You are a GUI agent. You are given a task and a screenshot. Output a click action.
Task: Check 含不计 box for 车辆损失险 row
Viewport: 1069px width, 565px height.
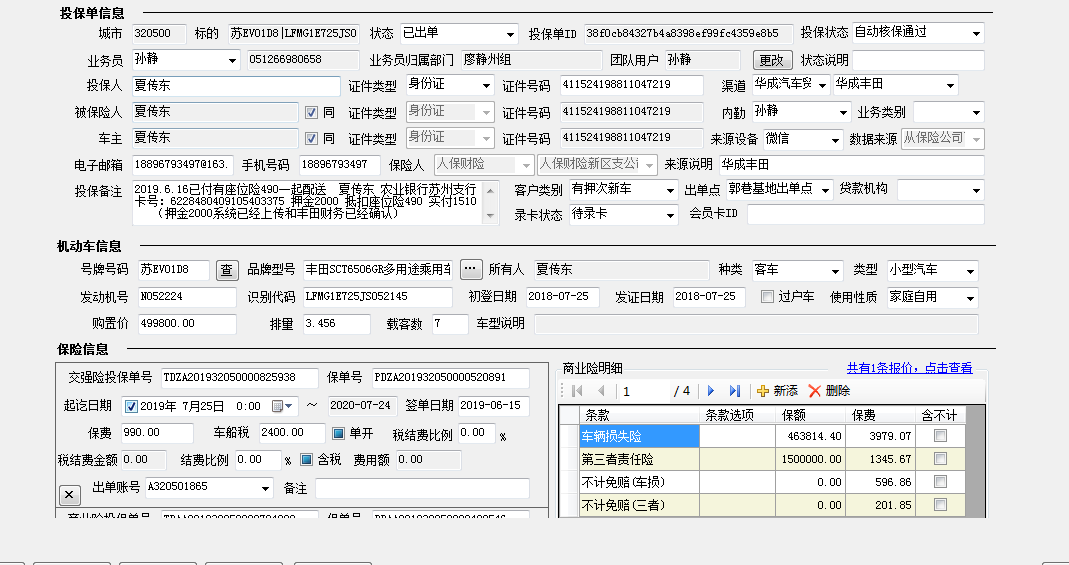click(x=939, y=436)
